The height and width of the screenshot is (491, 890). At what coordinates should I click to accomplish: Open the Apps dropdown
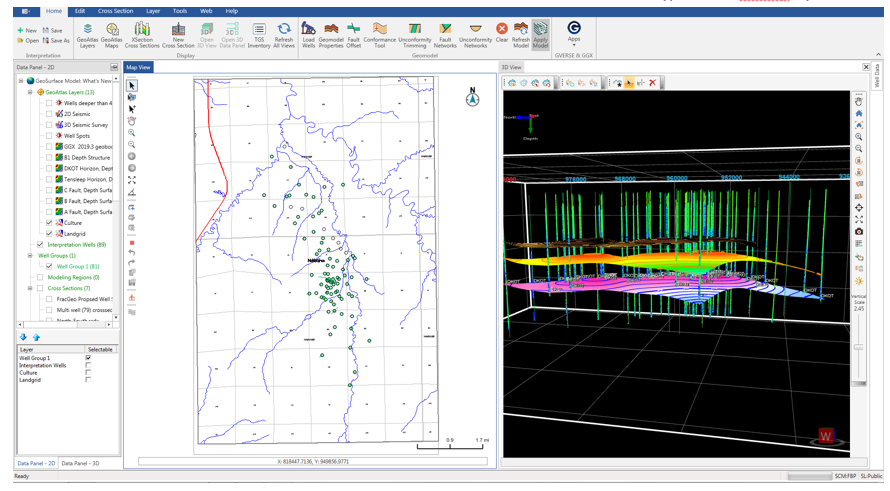pyautogui.click(x=574, y=32)
